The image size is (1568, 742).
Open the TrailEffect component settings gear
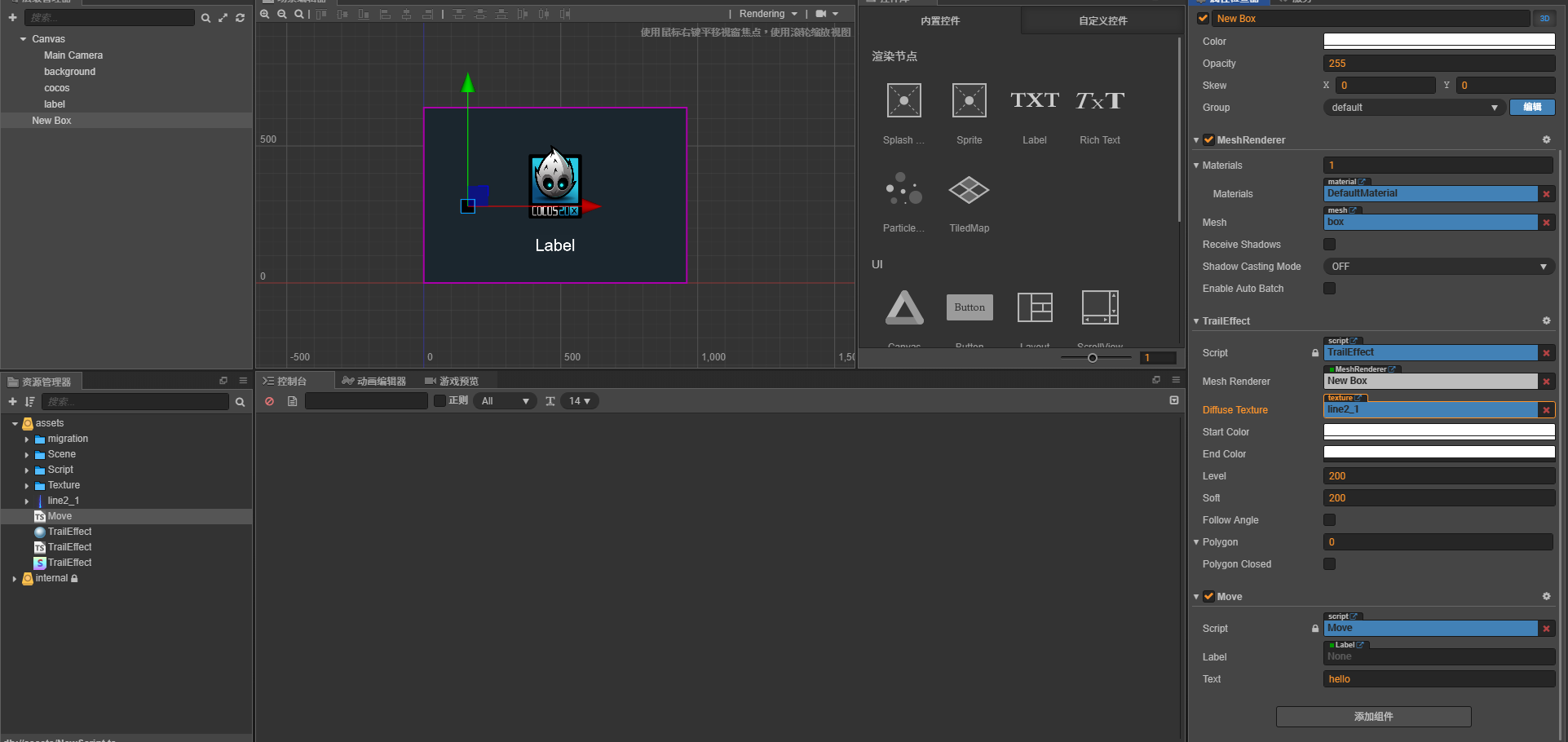tap(1546, 320)
